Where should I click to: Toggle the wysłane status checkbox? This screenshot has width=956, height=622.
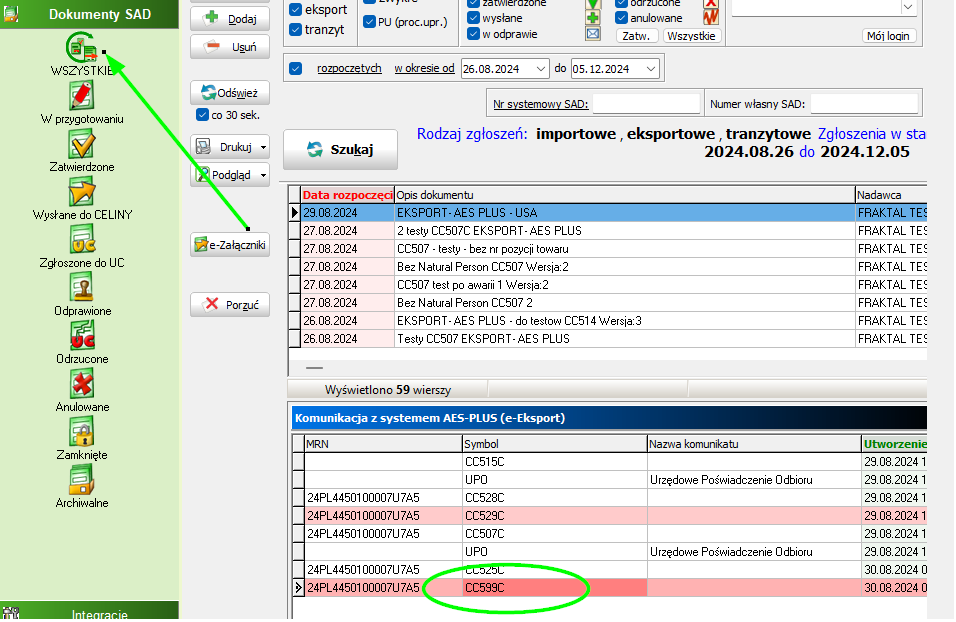click(x=473, y=18)
